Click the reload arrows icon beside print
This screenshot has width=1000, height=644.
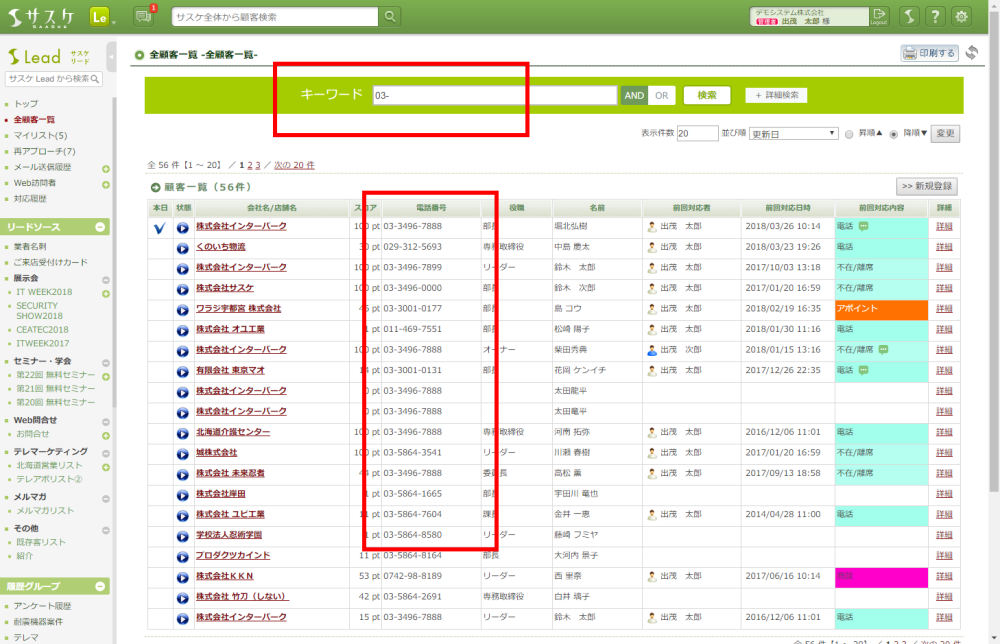[971, 53]
